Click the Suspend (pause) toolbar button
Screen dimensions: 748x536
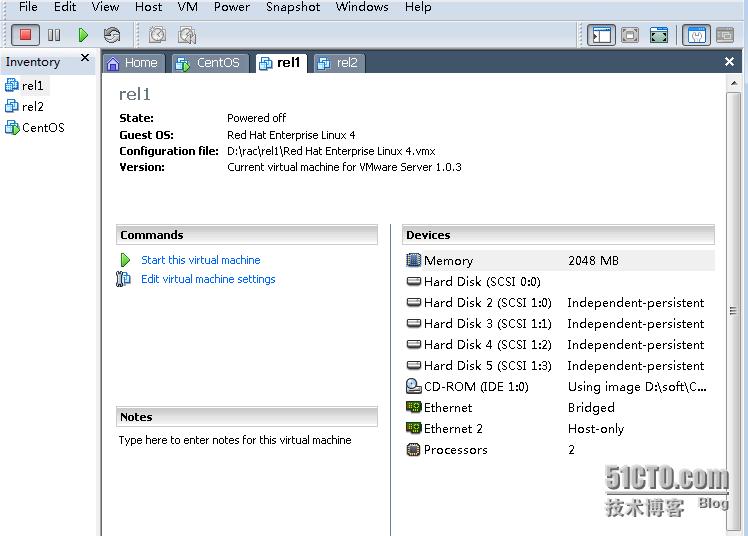(54, 35)
